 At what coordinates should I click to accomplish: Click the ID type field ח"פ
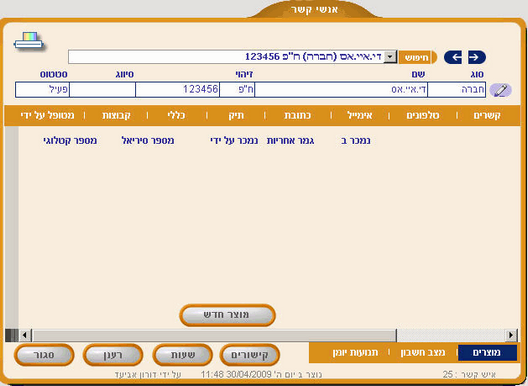coord(237,90)
